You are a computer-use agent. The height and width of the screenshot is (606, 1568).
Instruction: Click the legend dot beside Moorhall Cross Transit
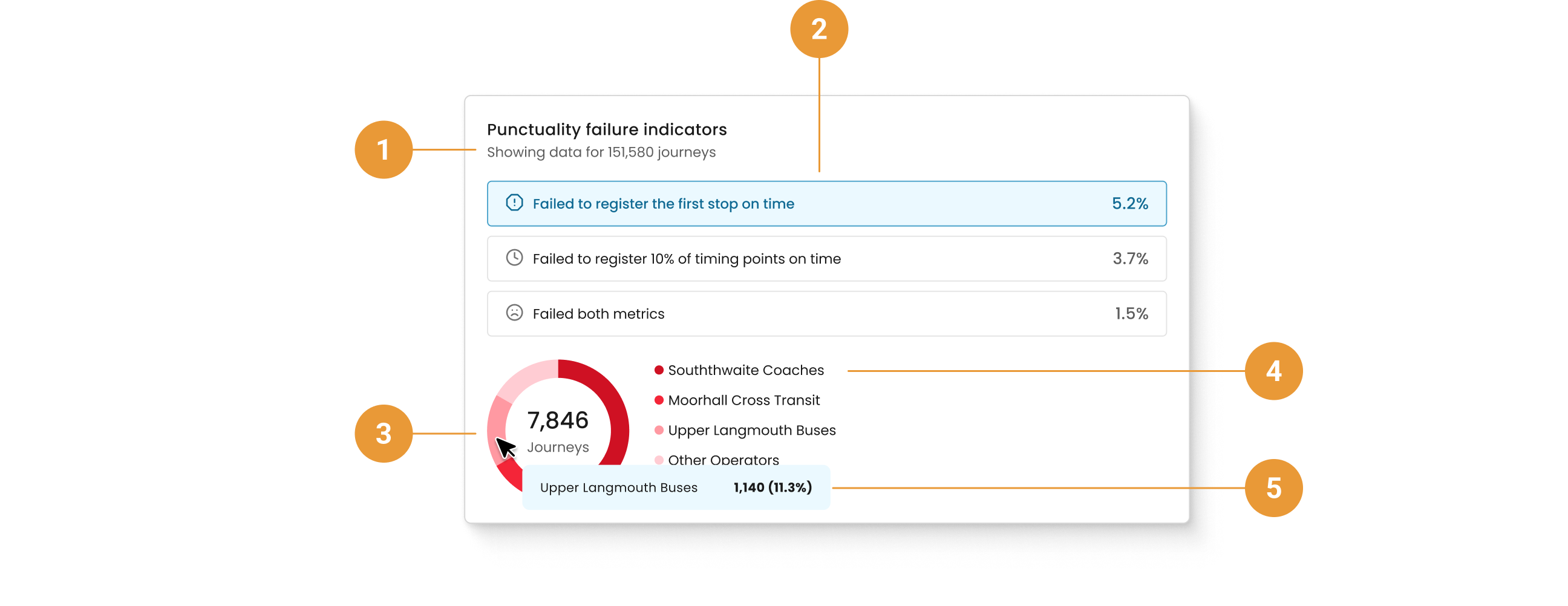coord(659,400)
